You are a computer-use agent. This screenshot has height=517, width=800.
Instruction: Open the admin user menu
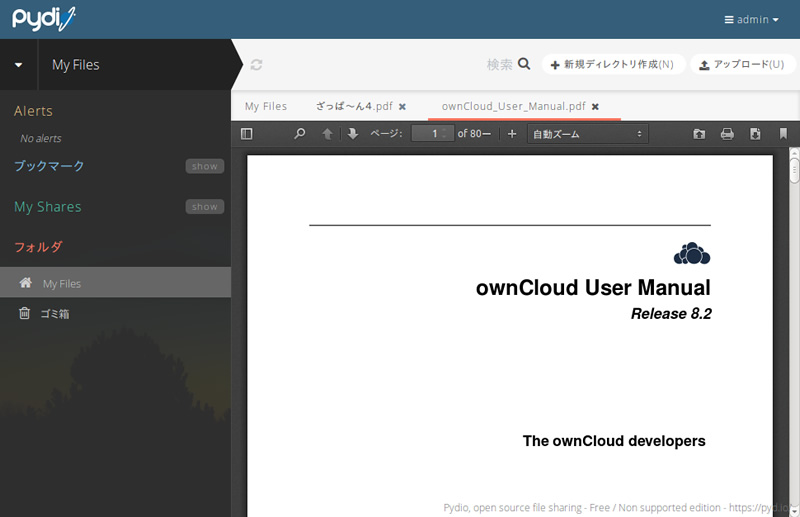(752, 19)
